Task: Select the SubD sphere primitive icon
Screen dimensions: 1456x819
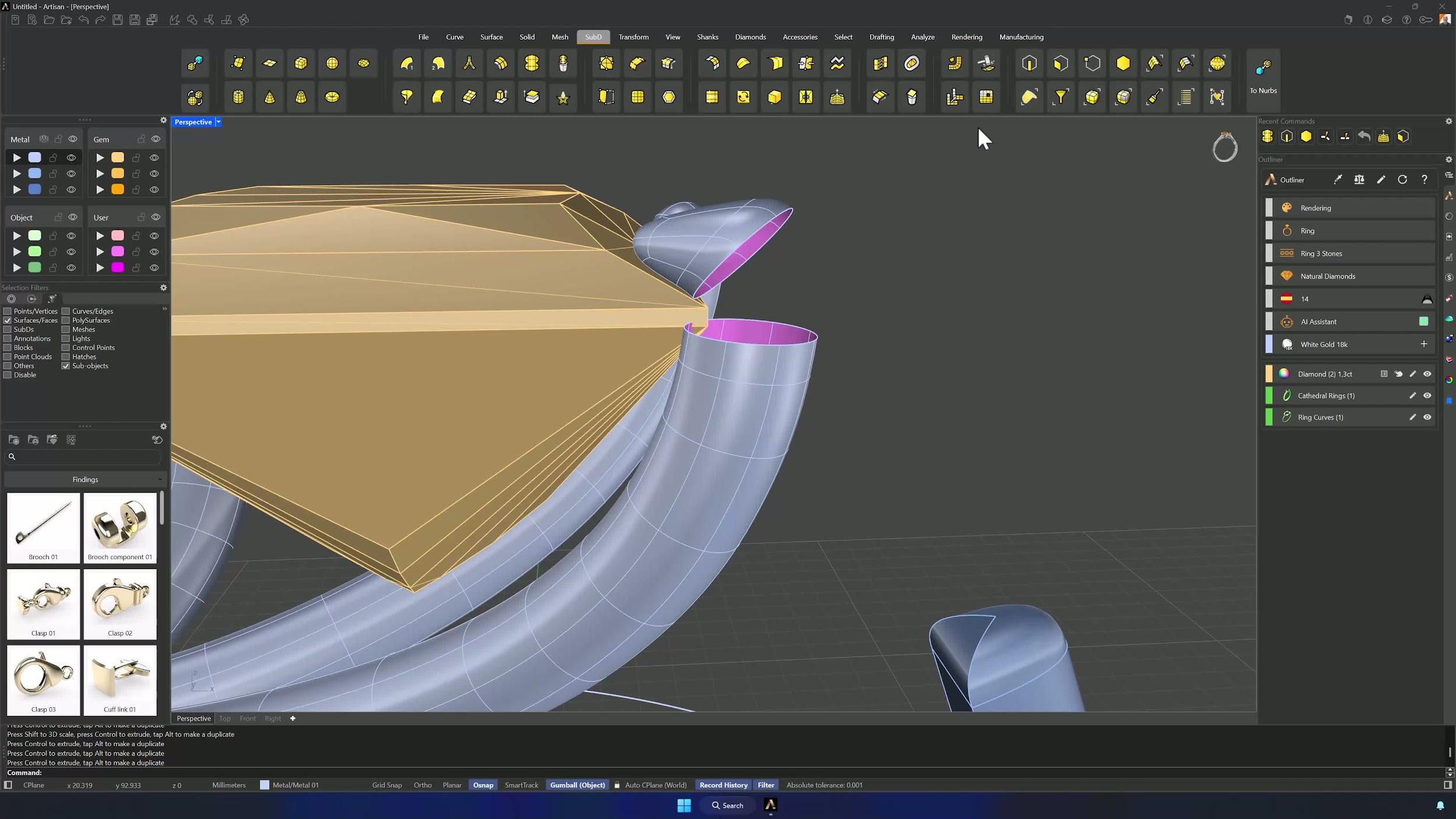Action: pos(332,63)
